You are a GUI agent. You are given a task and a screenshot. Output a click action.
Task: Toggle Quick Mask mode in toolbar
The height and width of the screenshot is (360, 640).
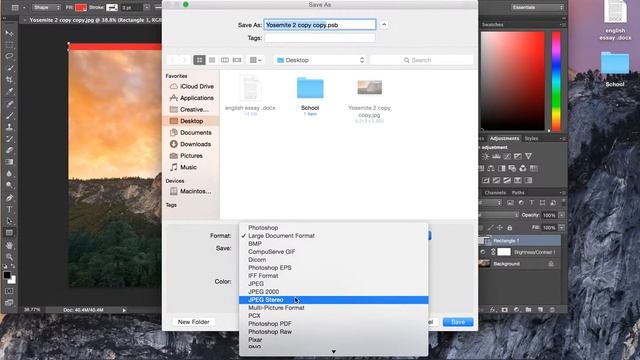(x=9, y=291)
